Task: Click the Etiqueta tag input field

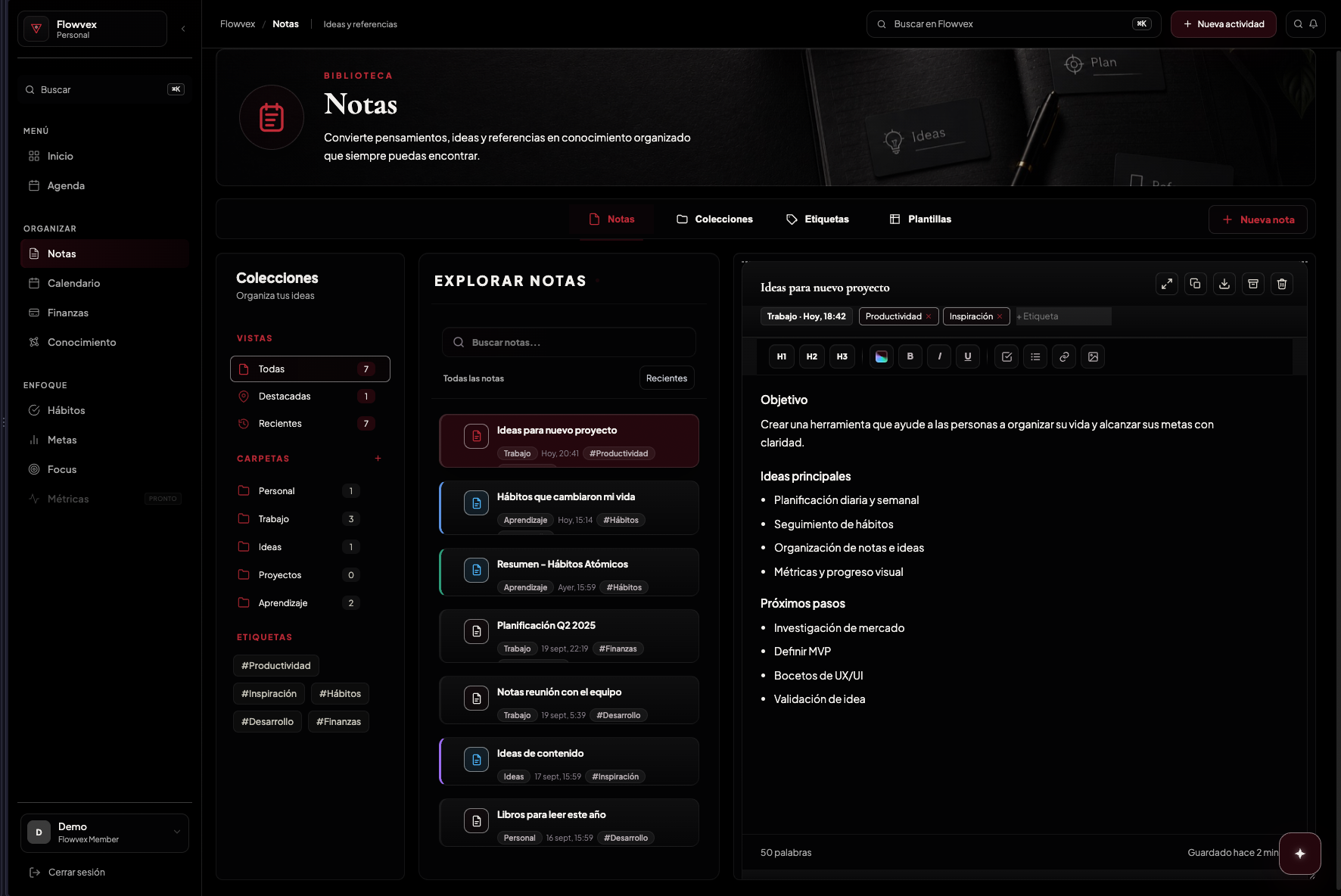Action: (1063, 316)
